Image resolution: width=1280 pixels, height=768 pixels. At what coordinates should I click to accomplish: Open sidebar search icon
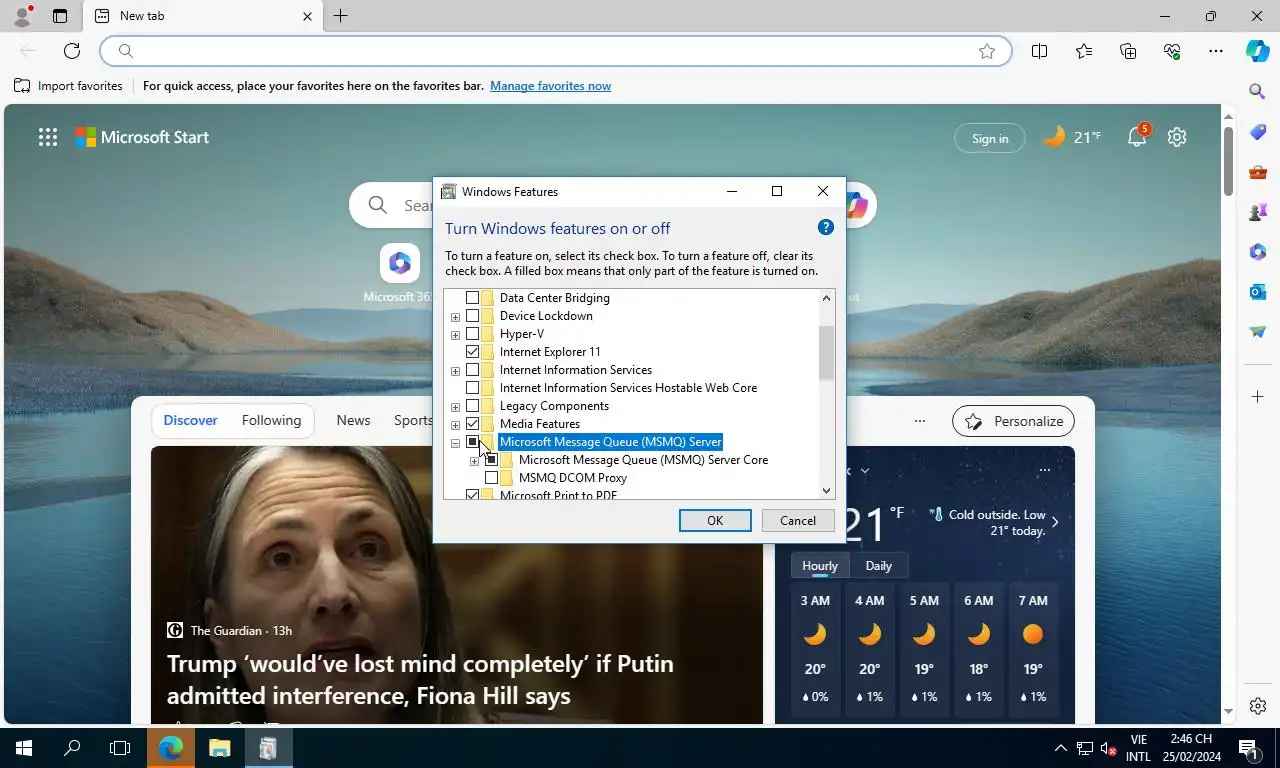click(1258, 92)
